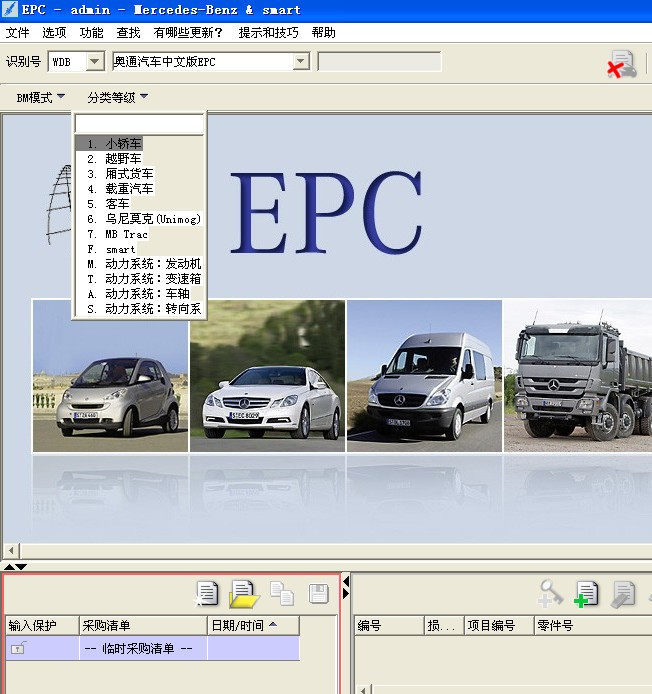
Task: Click the smart car photo thumbnail
Action: click(110, 376)
